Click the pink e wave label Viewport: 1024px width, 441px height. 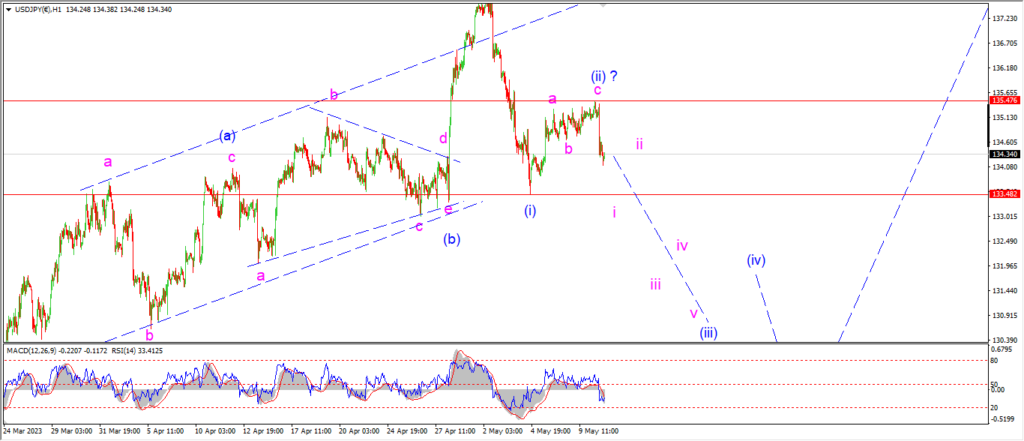pos(448,209)
